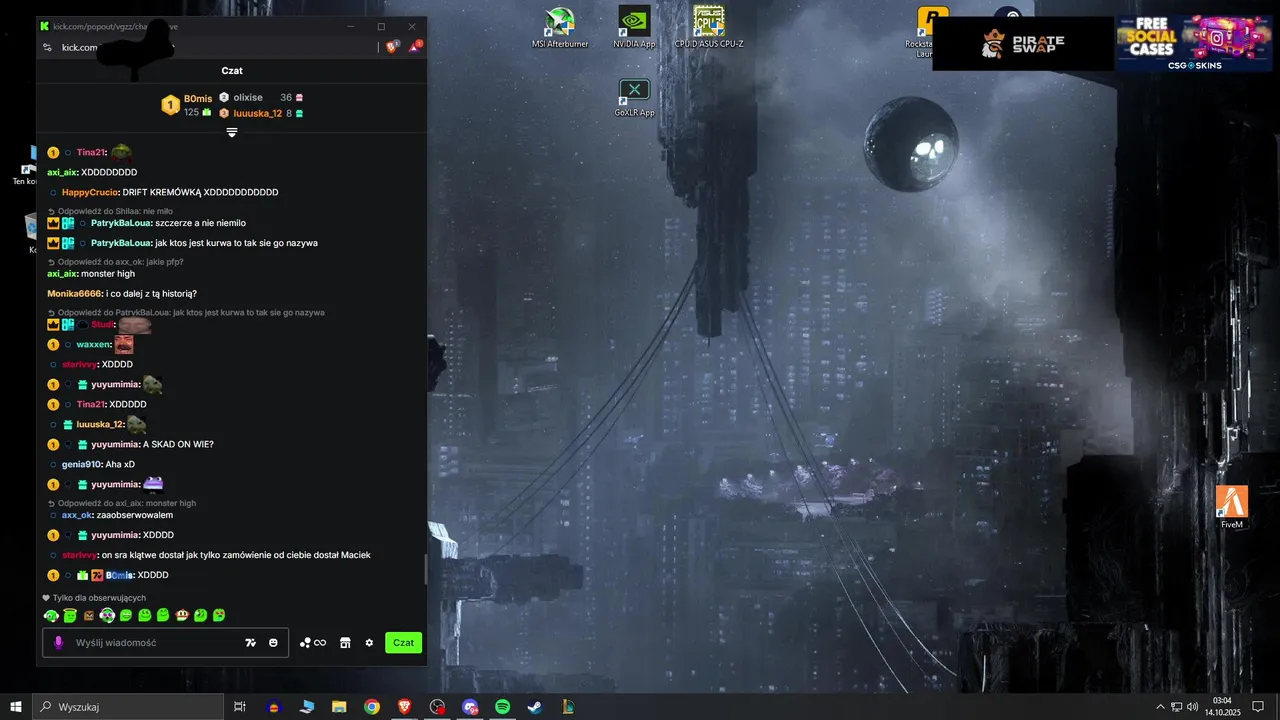Open League of Legends taskbar icon
The image size is (1280, 720).
click(568, 707)
